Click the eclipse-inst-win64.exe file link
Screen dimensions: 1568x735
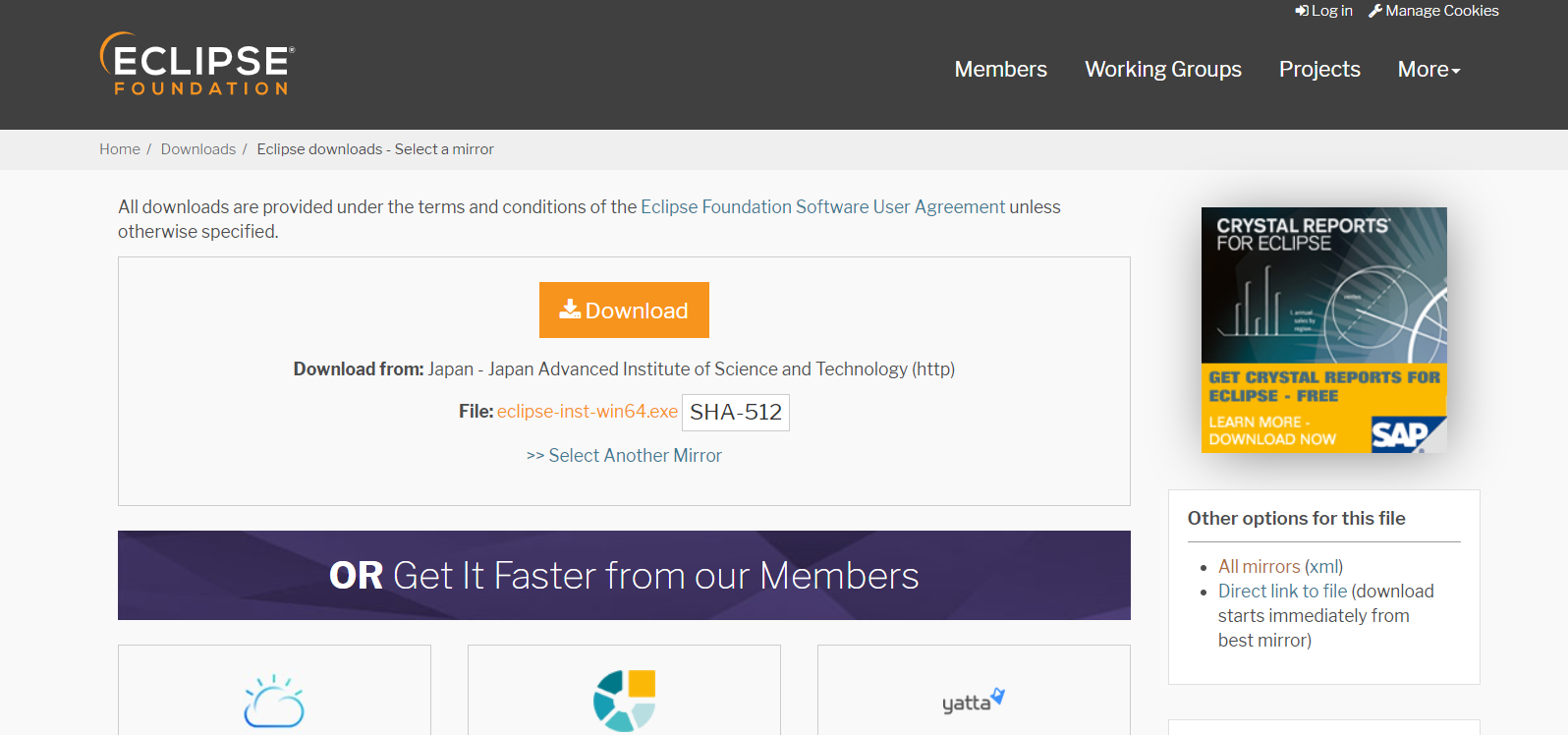588,412
